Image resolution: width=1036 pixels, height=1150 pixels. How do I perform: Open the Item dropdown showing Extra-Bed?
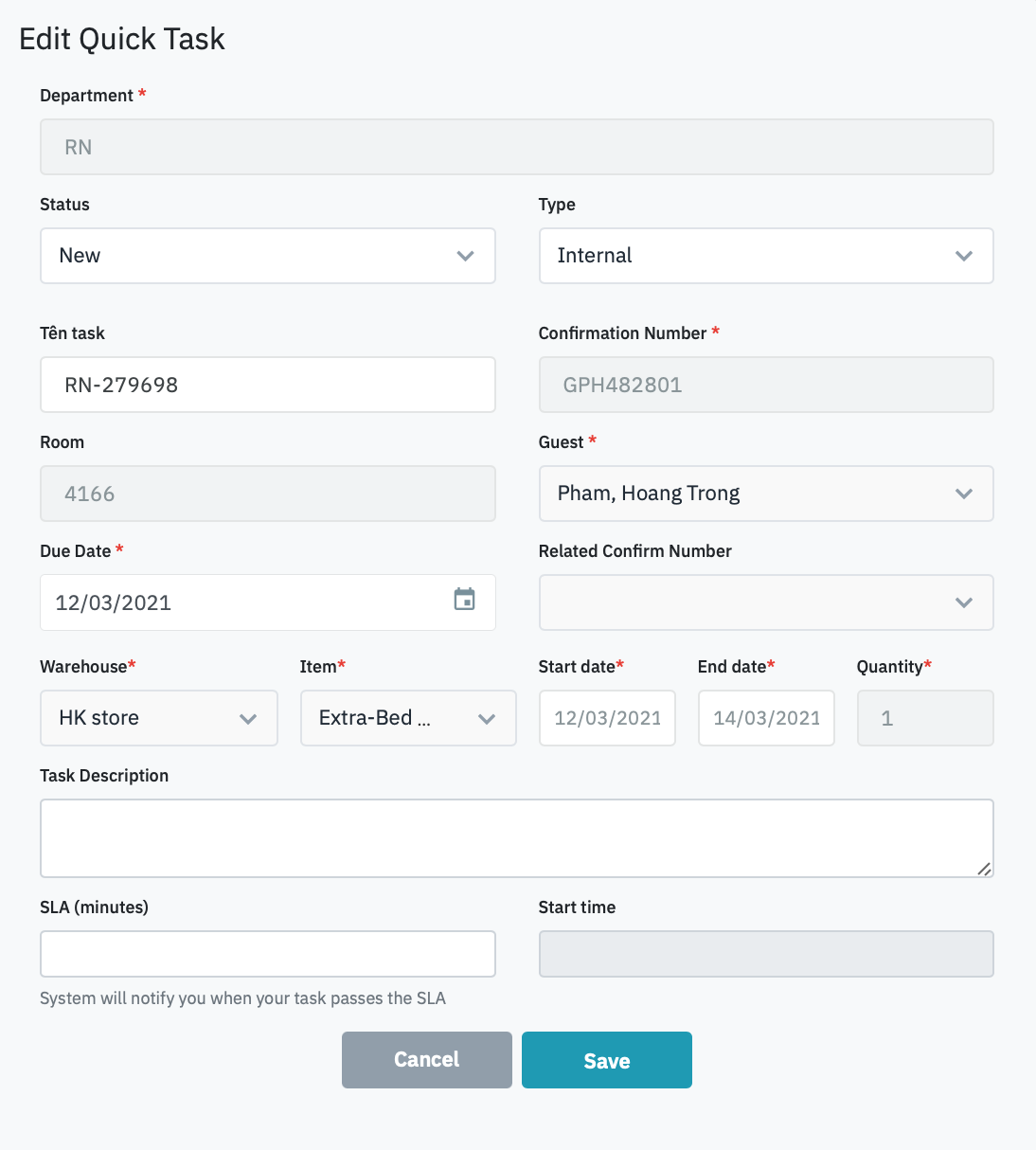[407, 718]
